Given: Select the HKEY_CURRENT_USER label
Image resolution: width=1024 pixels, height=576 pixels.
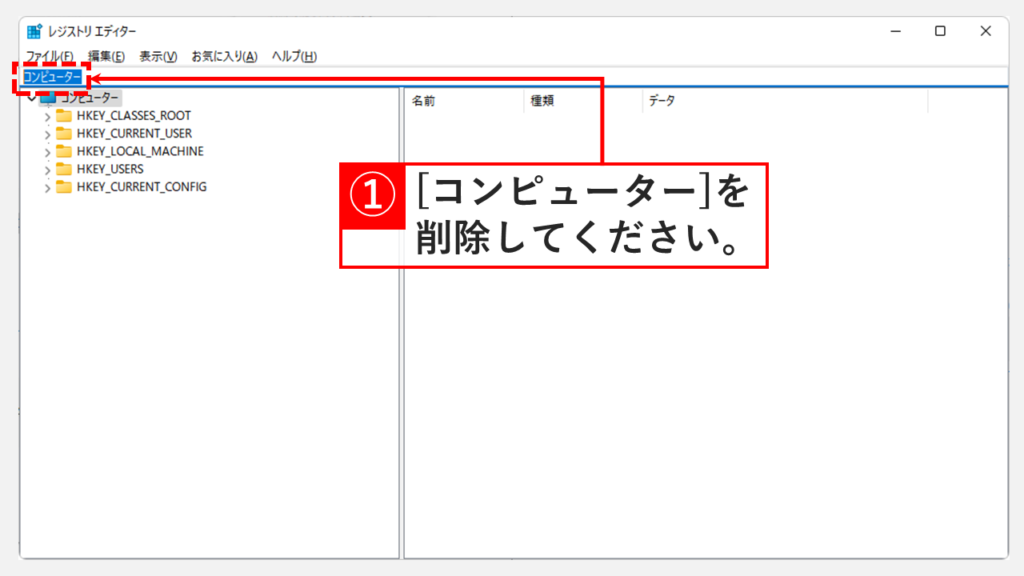Looking at the screenshot, I should point(135,133).
